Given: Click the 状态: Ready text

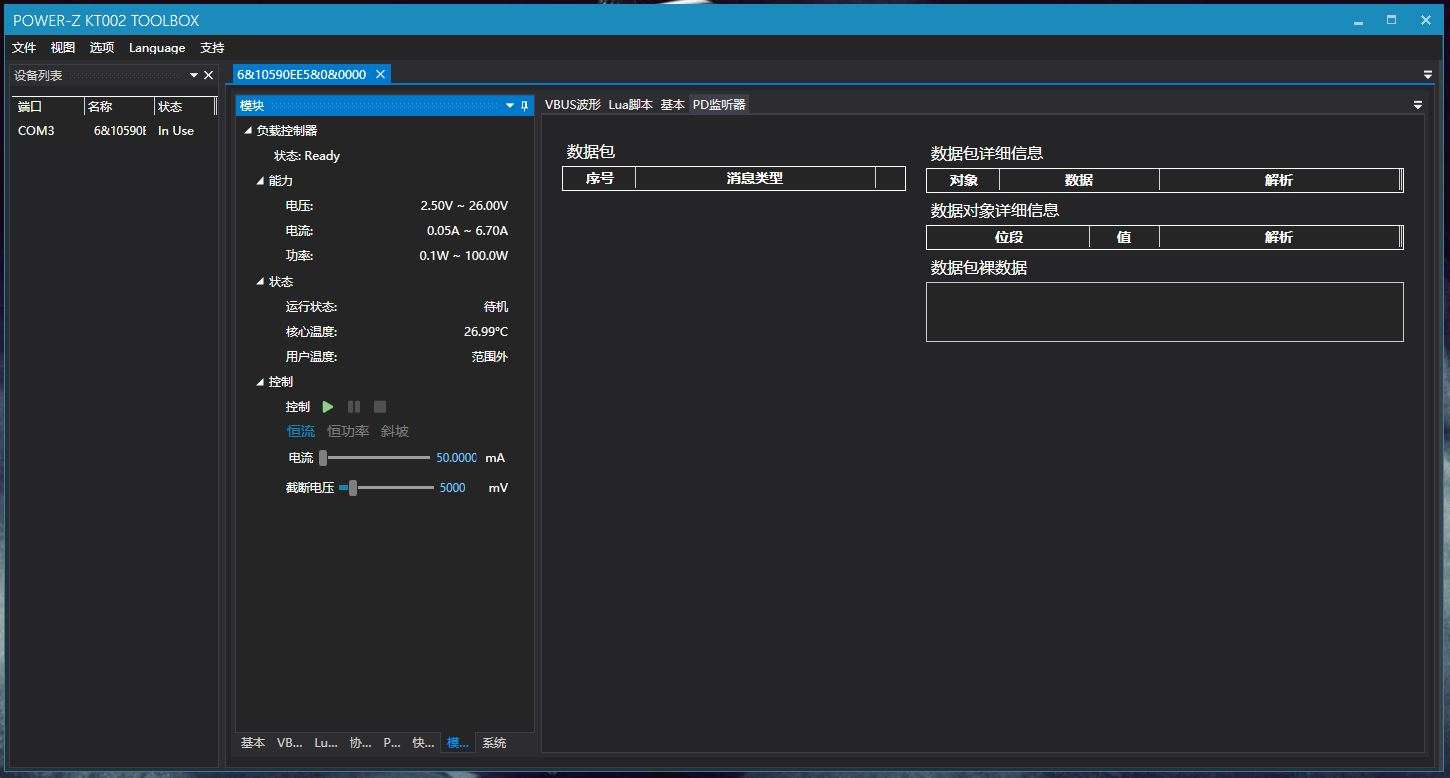Looking at the screenshot, I should coord(307,156).
